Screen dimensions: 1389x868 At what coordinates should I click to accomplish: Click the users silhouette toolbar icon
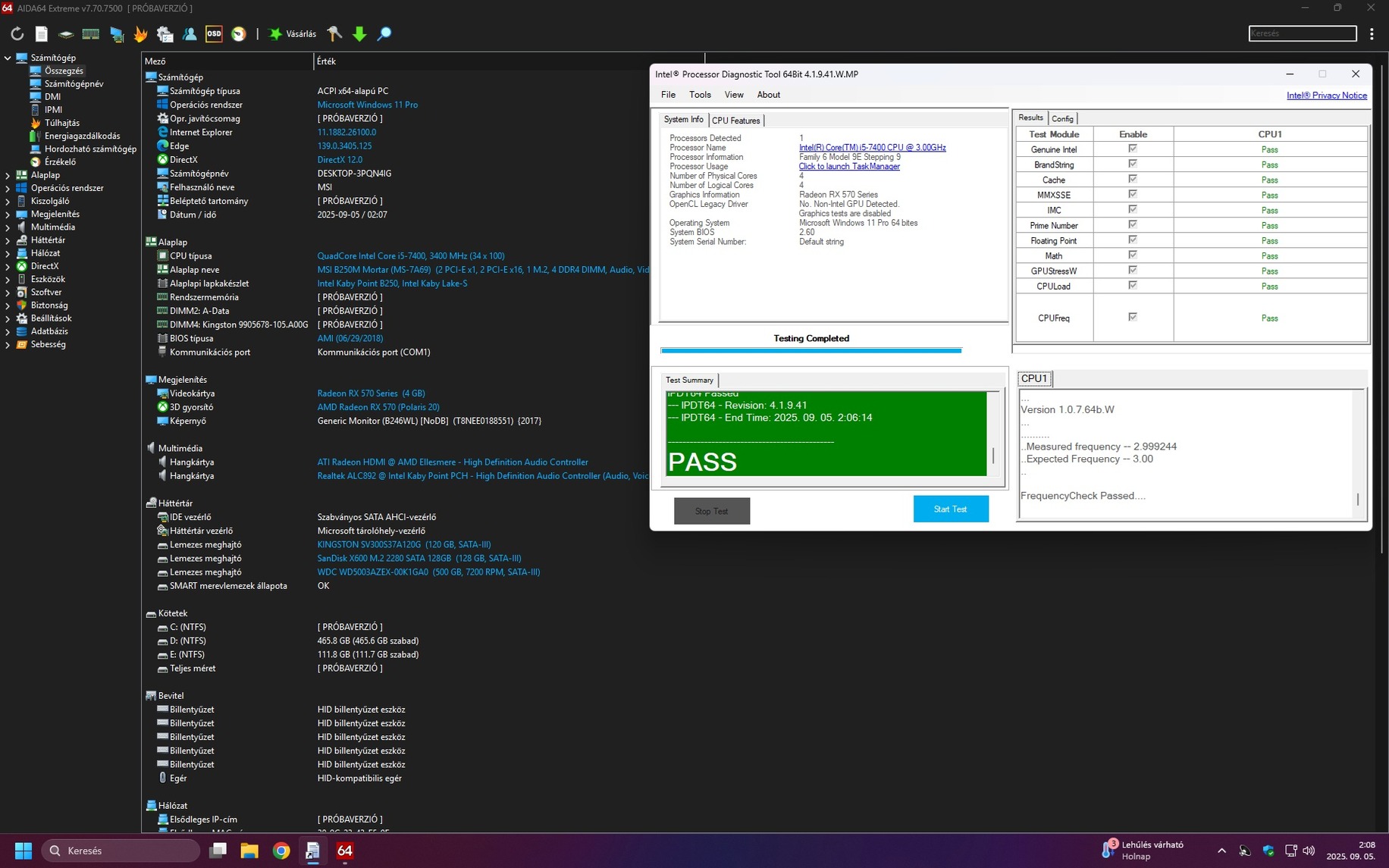point(190,34)
